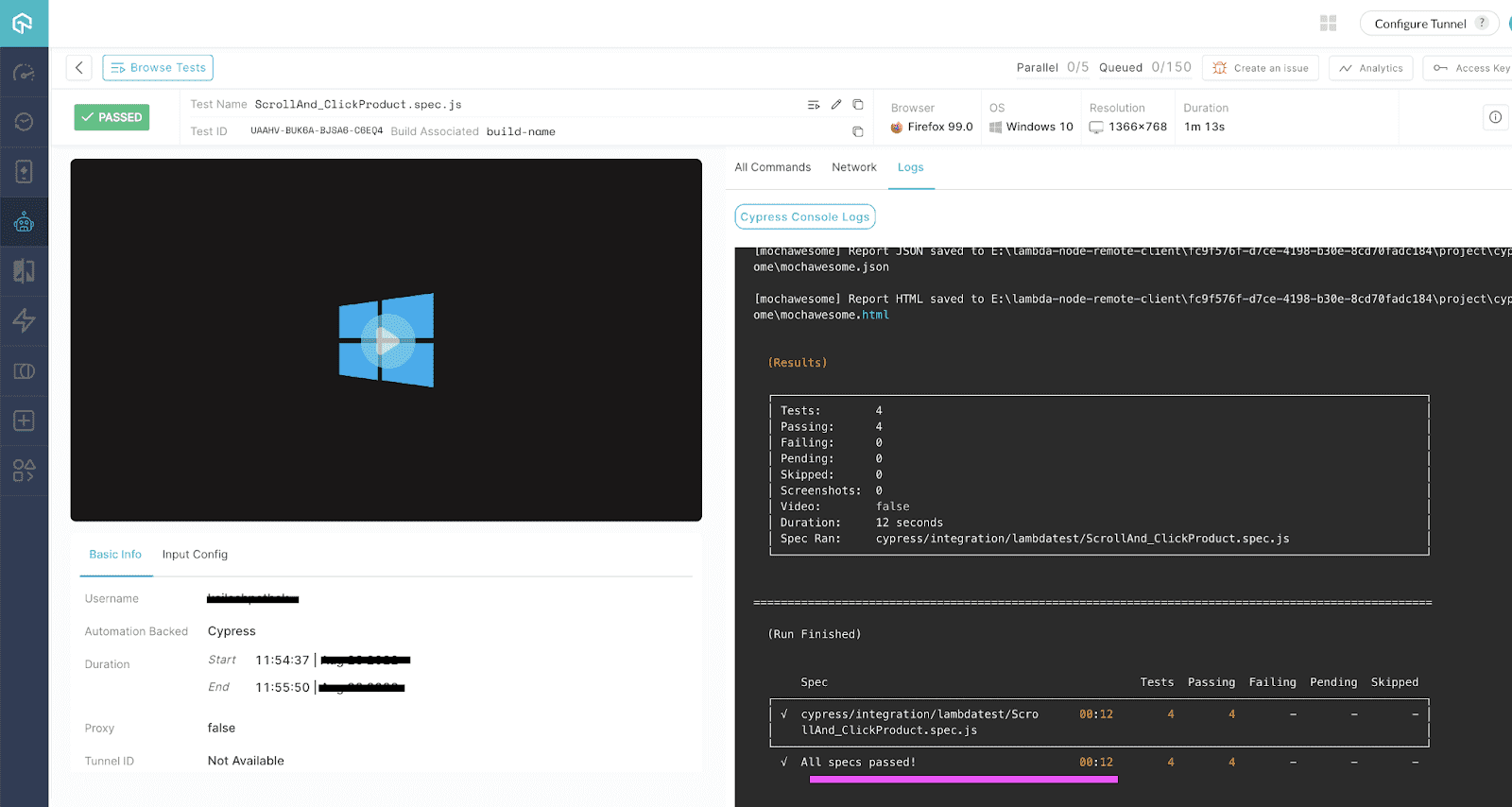The image size is (1512, 807).
Task: Open the Analytics button
Action: (x=1371, y=68)
